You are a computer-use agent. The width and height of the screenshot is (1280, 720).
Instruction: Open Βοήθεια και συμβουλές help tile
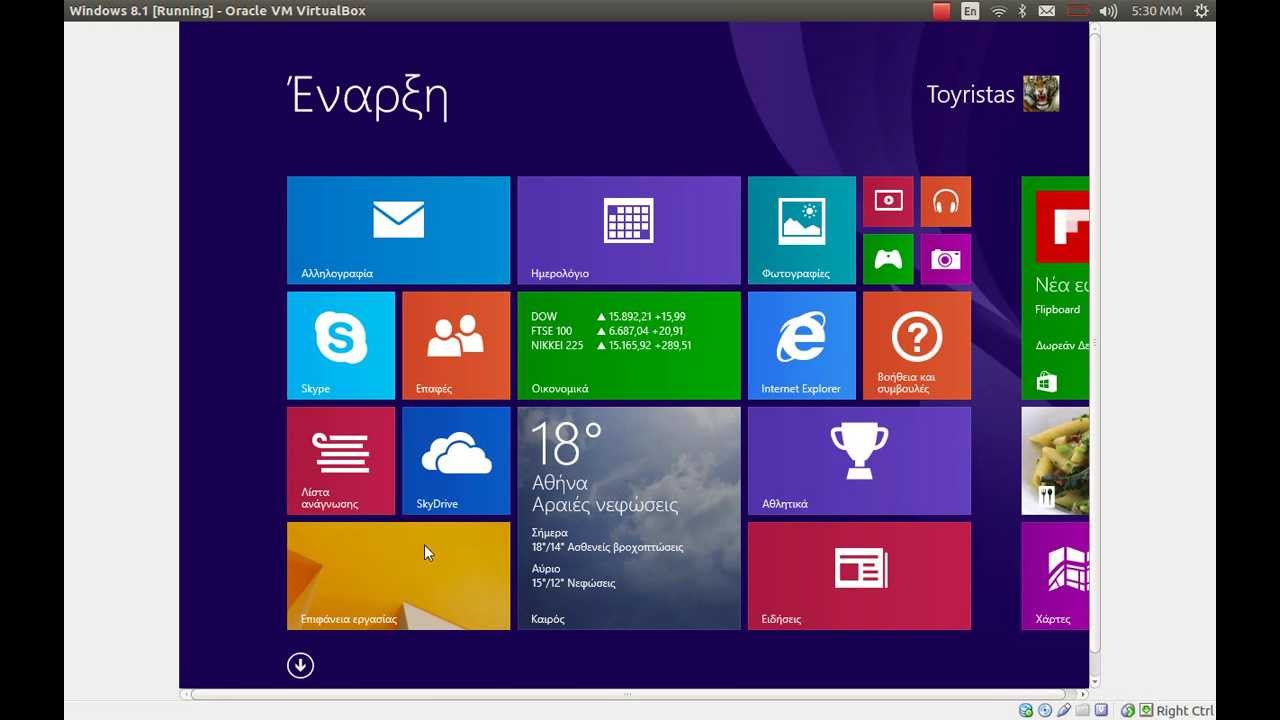[917, 345]
